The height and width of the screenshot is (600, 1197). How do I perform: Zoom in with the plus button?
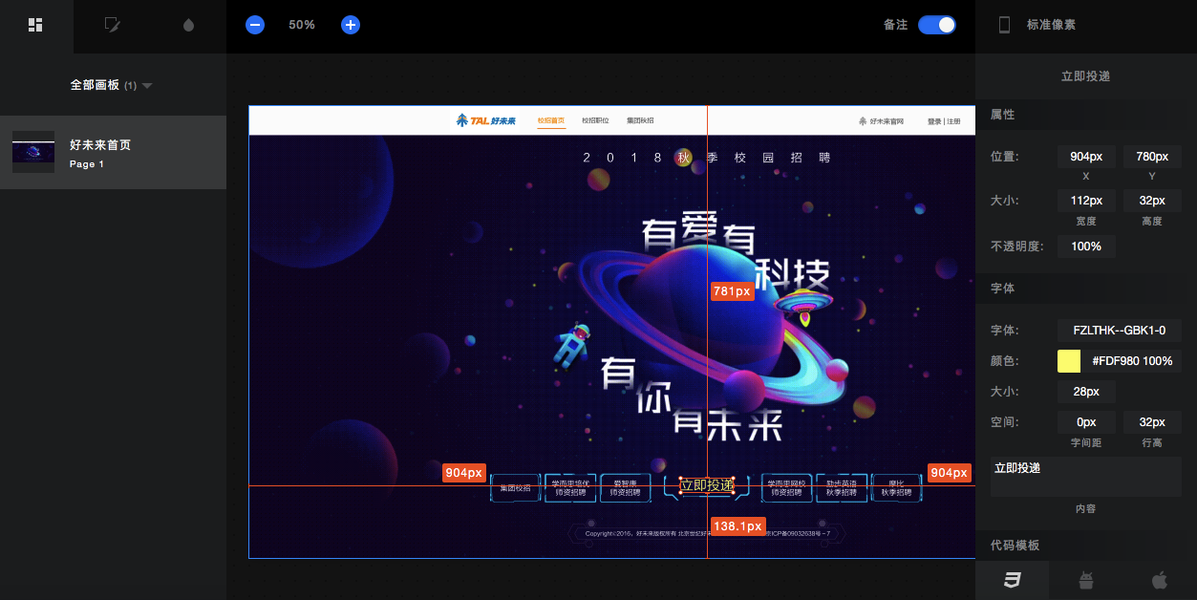click(350, 25)
